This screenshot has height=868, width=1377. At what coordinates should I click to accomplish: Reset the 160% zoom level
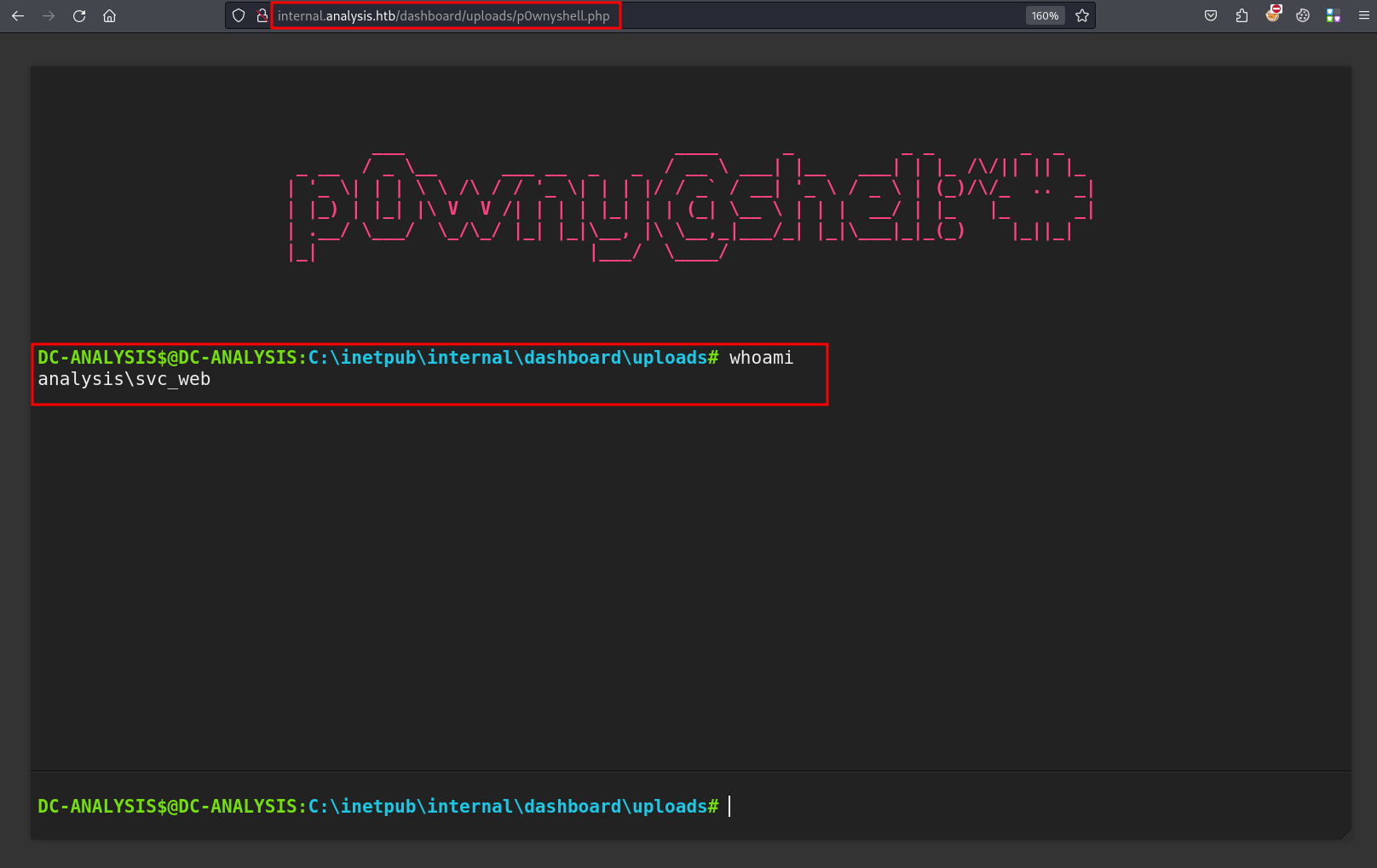point(1045,15)
